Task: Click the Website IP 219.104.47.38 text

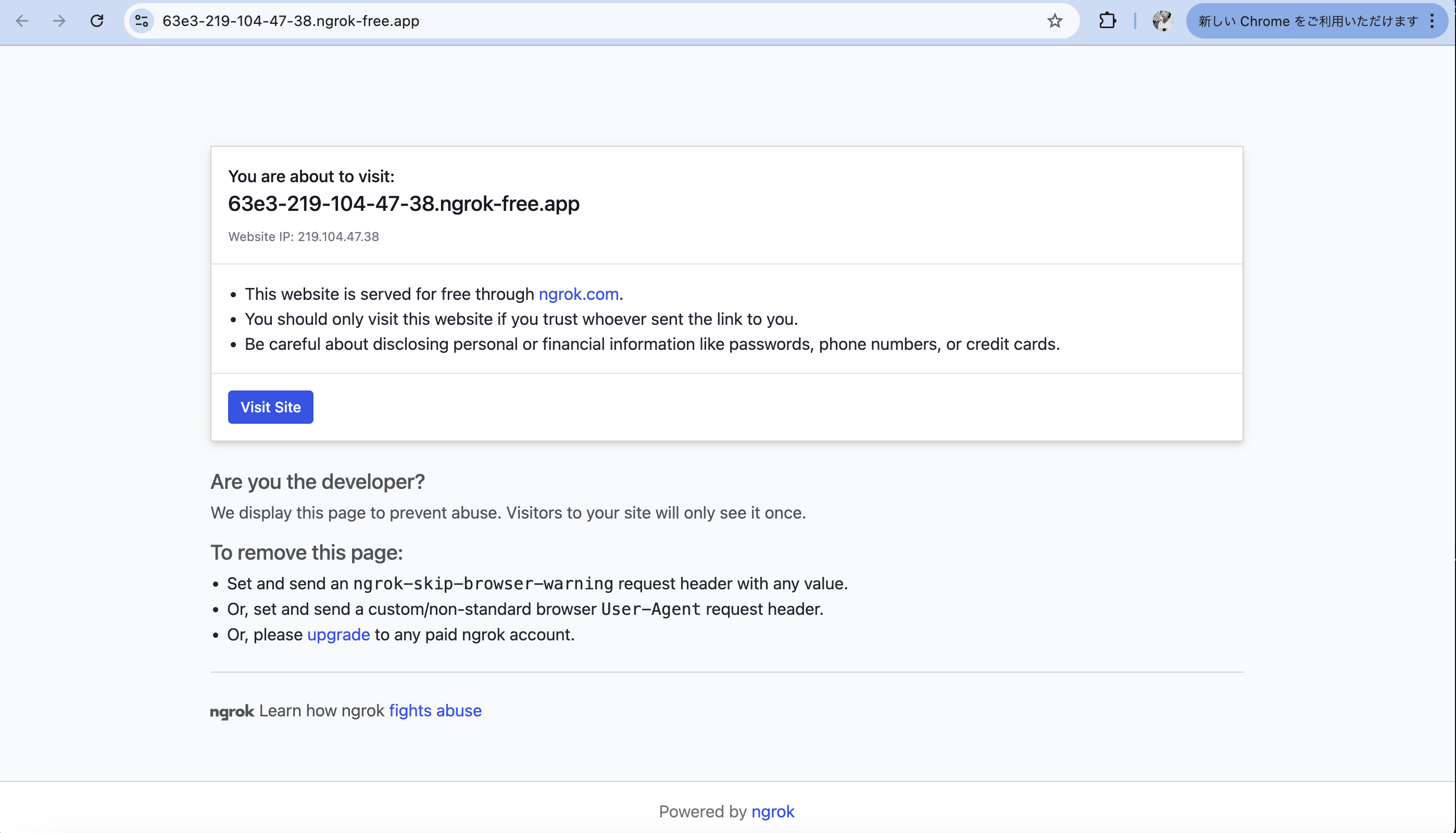Action: pos(303,236)
